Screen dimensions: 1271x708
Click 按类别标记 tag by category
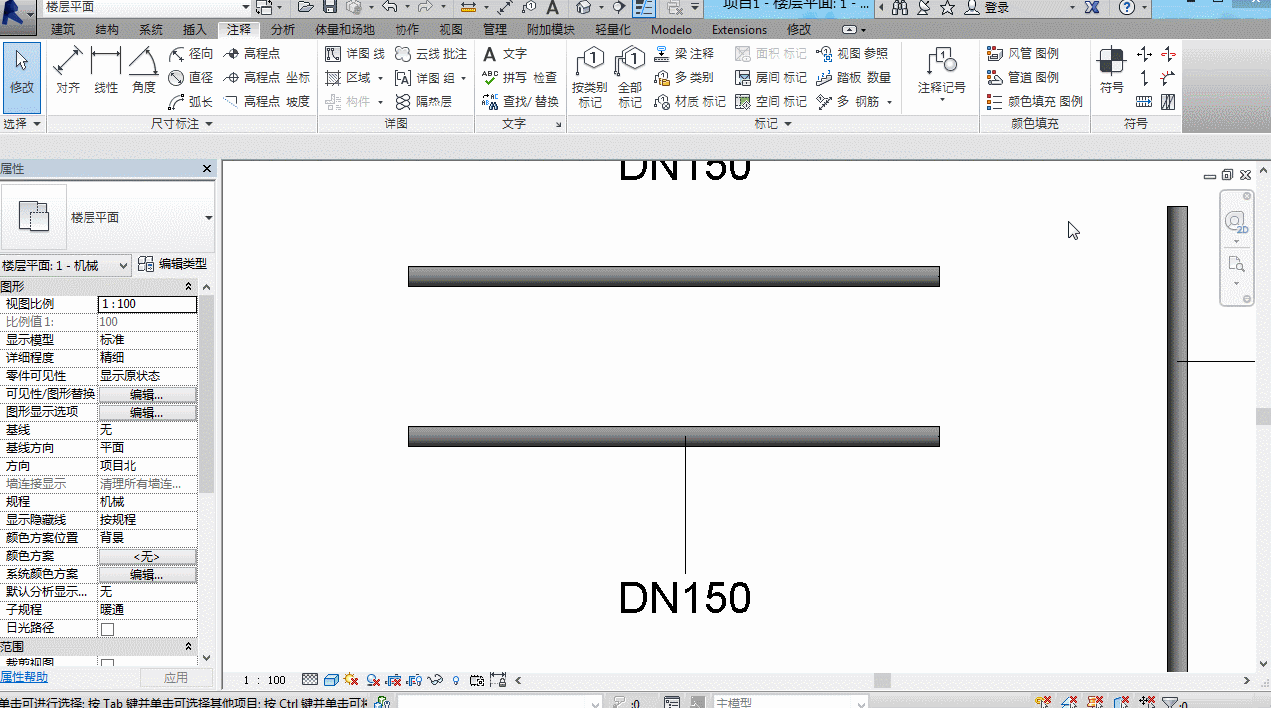(590, 77)
